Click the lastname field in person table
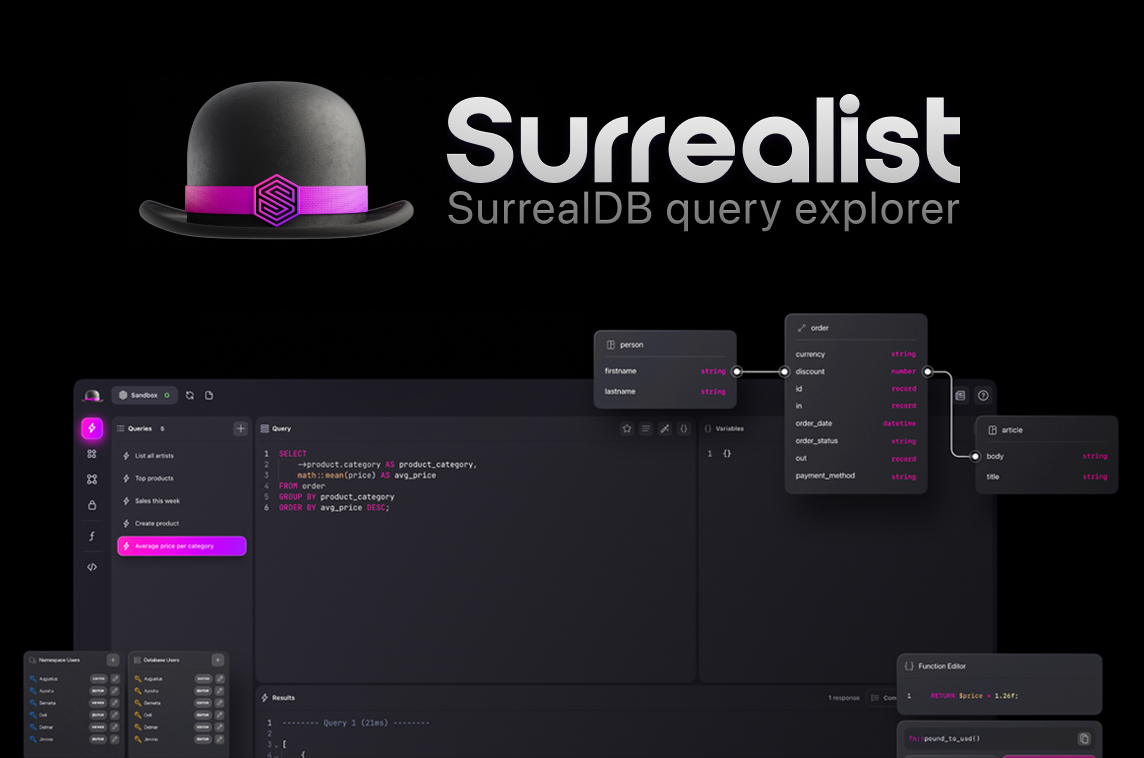Screen dimensions: 1144x758 pos(665,392)
